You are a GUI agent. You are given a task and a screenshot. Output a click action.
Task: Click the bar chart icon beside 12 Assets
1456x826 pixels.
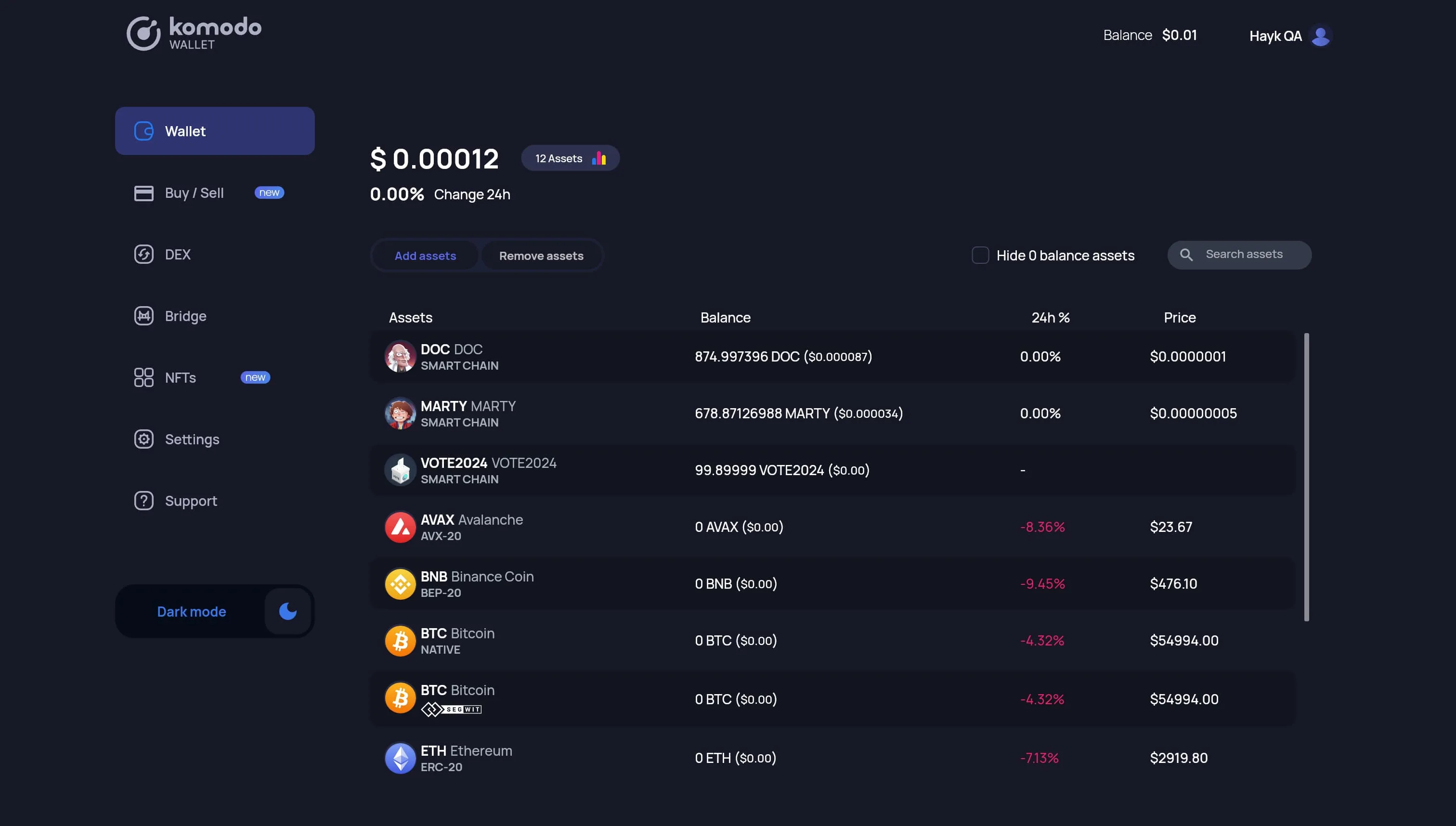tap(598, 158)
